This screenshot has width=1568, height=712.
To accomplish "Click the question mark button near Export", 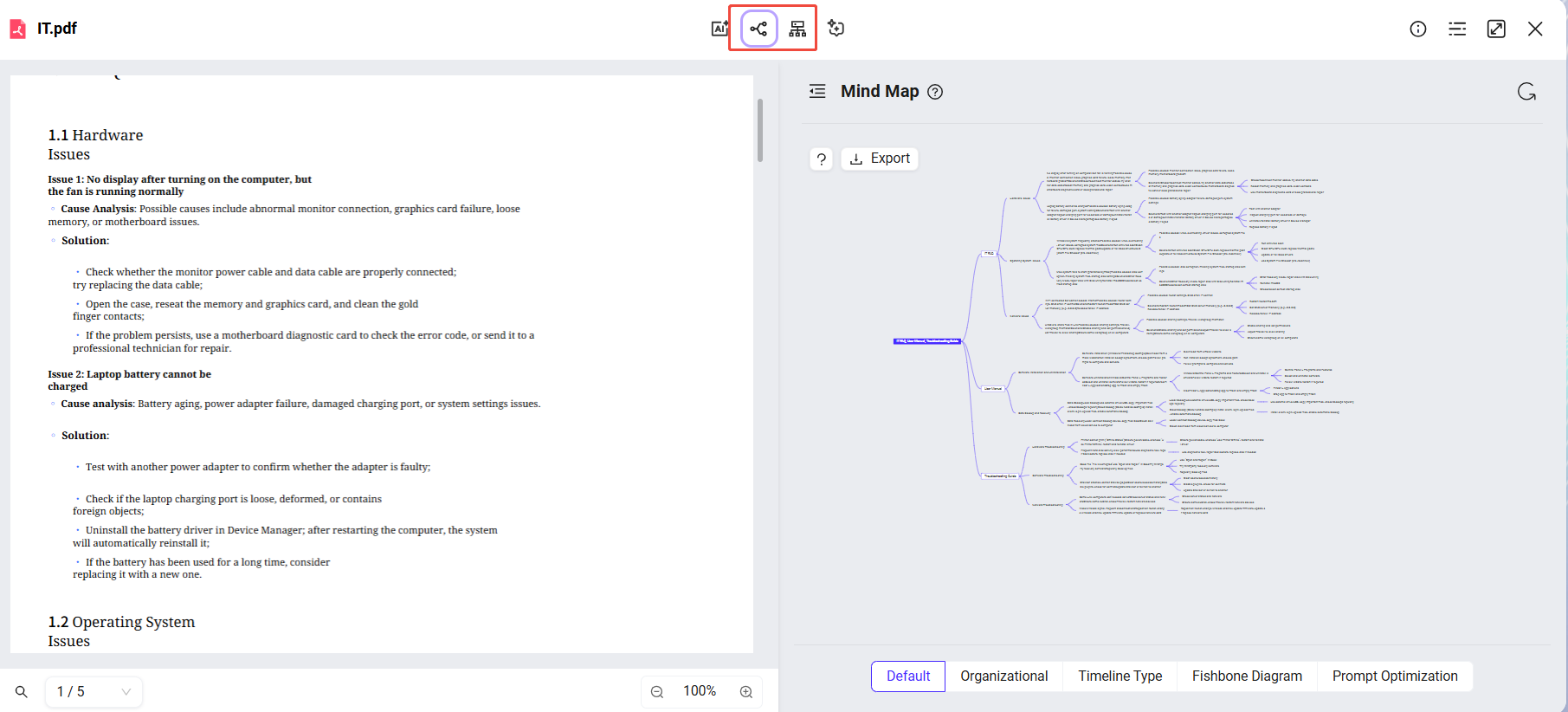I will (822, 159).
